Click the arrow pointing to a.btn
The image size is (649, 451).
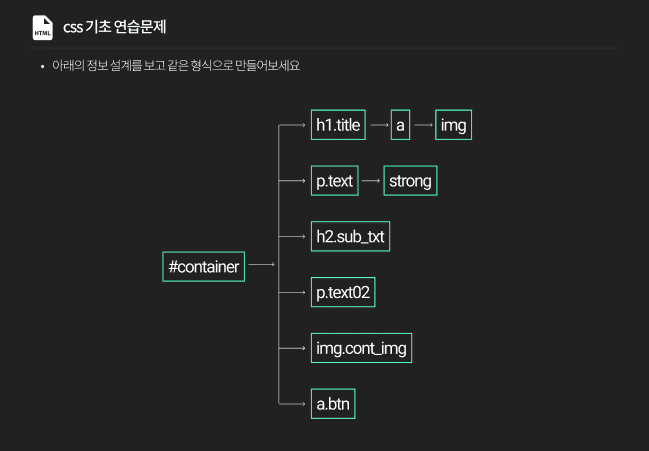coord(294,405)
